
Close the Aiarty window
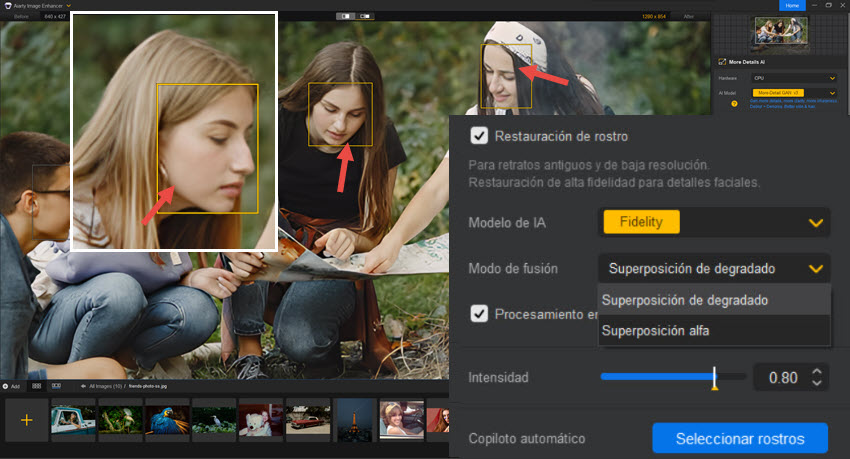pyautogui.click(x=843, y=5)
